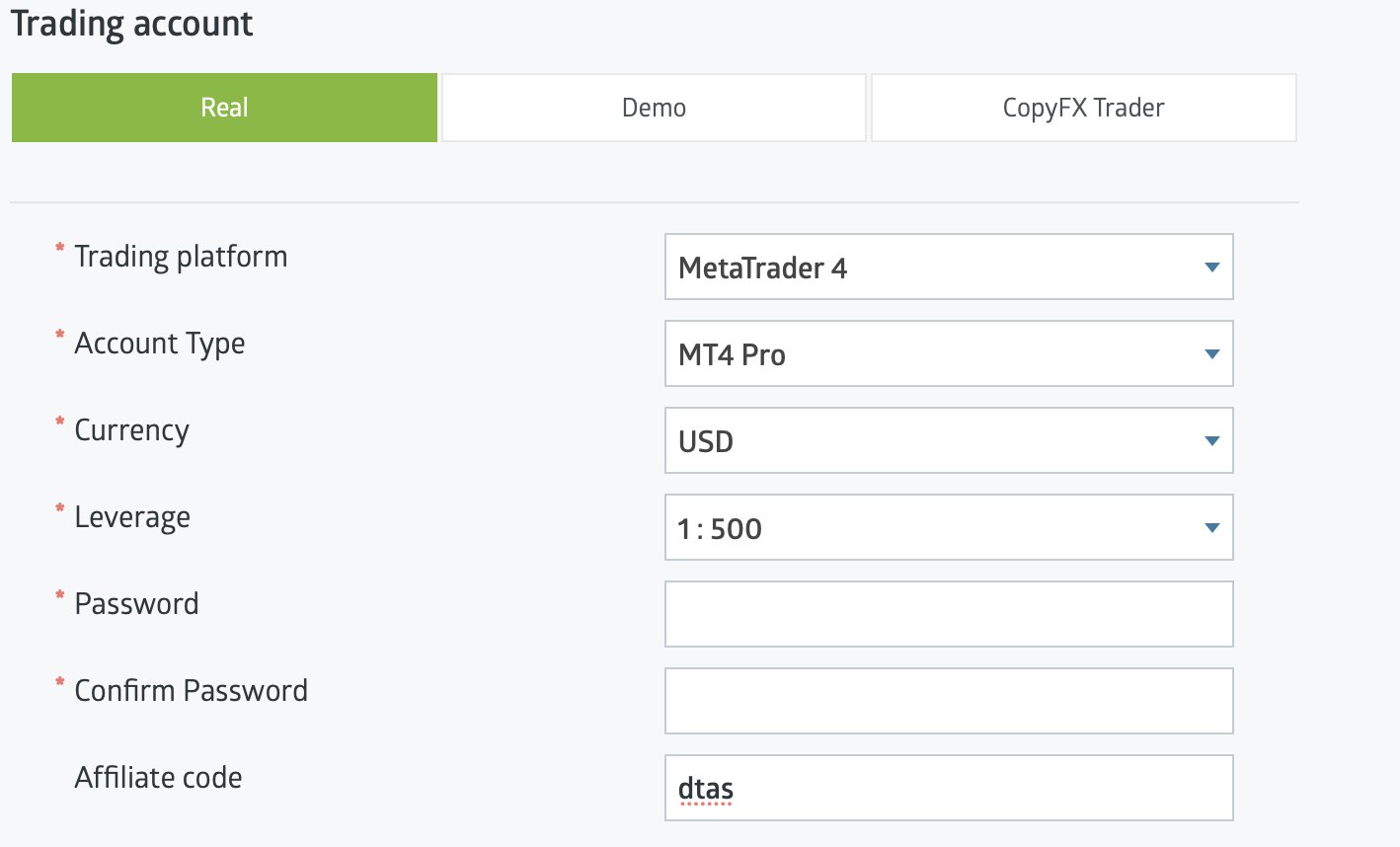Viewport: 1400px width, 847px height.
Task: Click the Leverage field label
Action: (132, 517)
